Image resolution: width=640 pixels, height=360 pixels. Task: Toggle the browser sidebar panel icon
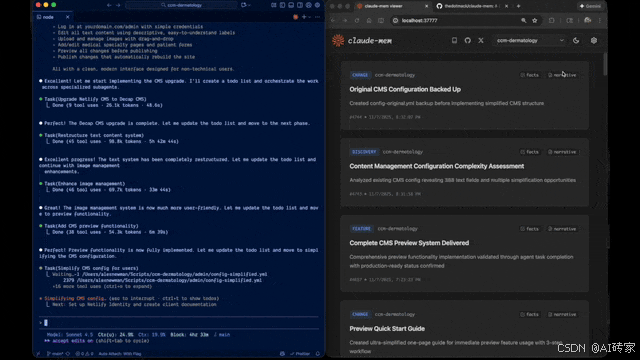[x=381, y=20]
